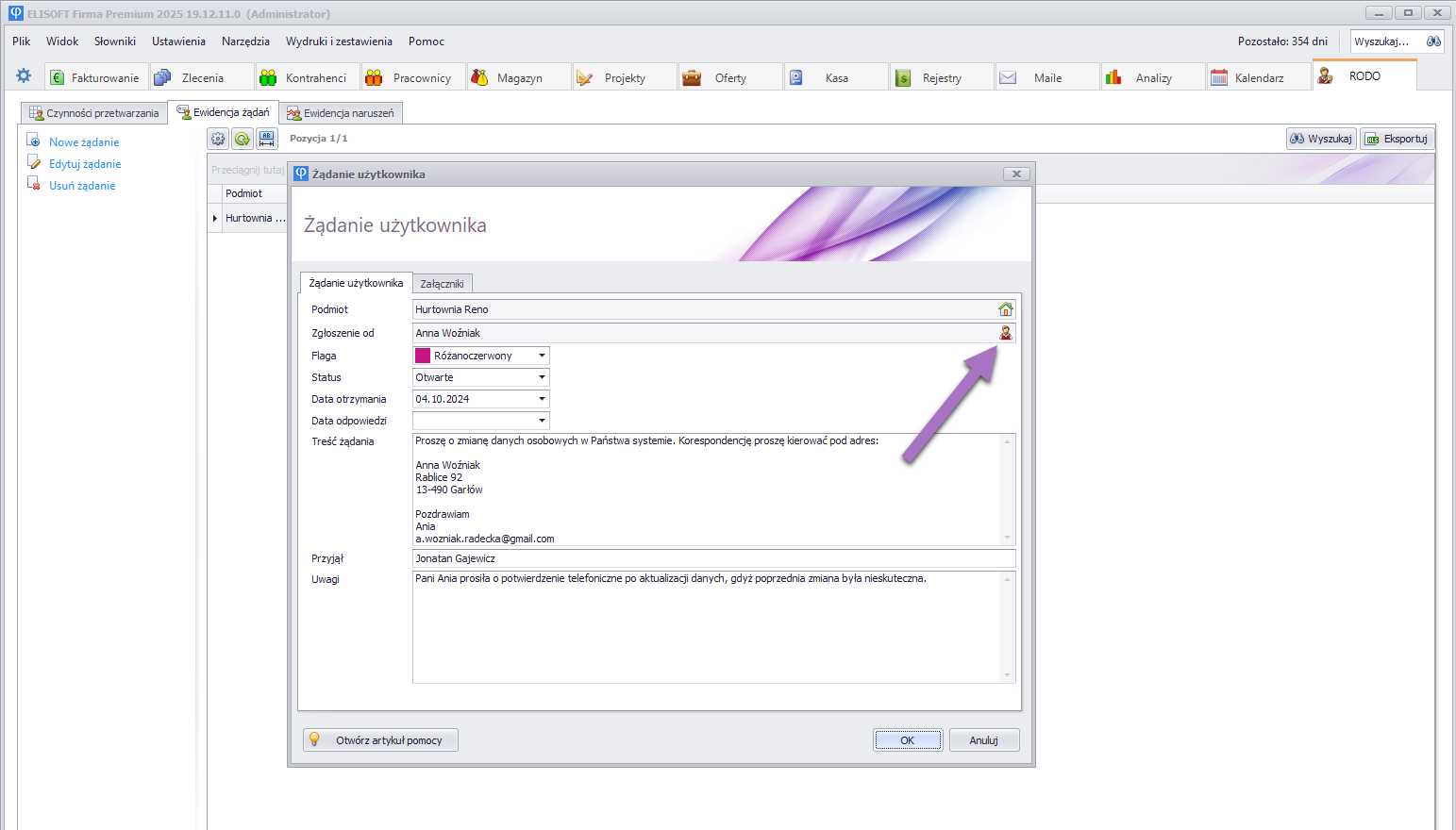Open the Magazyn module
Image resolution: width=1456 pixels, height=830 pixels.
(518, 78)
